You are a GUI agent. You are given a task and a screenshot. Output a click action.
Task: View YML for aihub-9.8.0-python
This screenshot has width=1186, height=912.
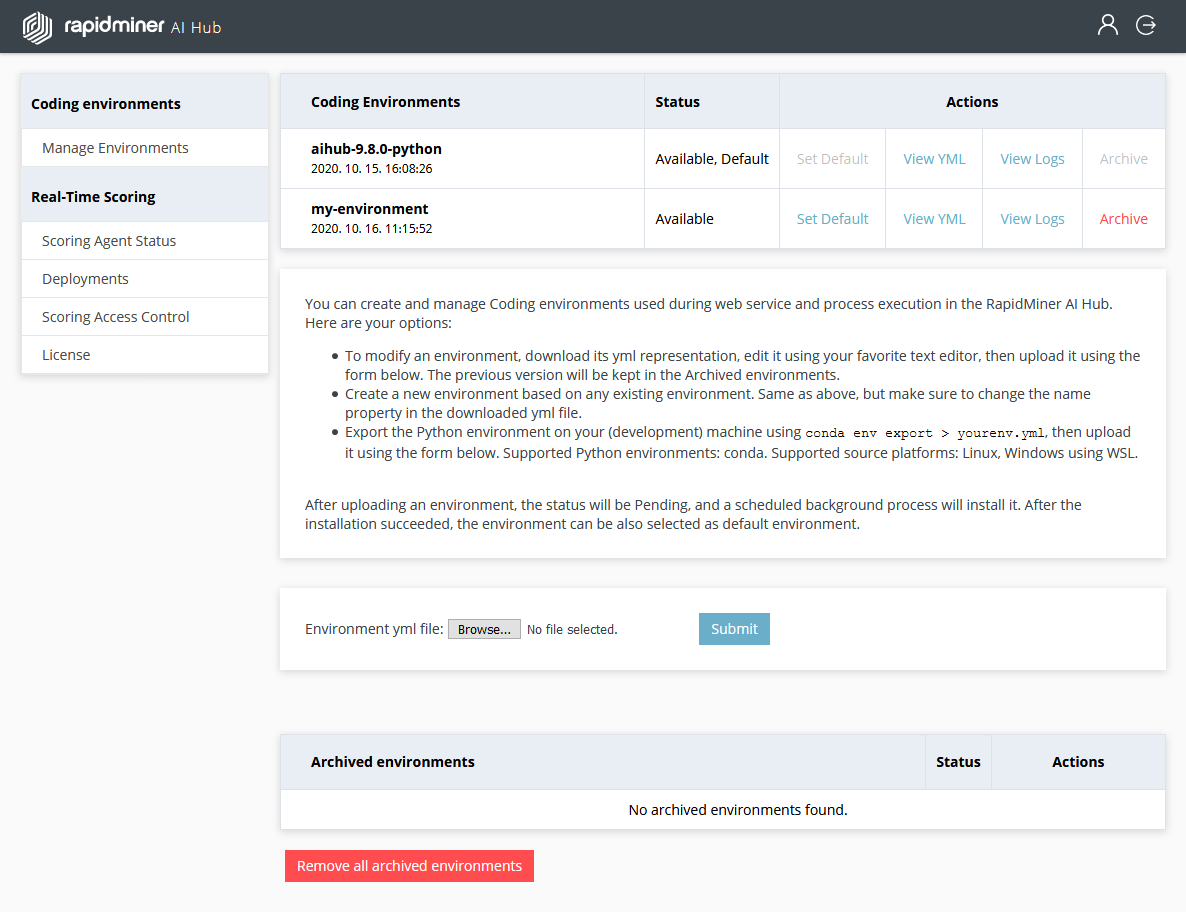coord(934,159)
